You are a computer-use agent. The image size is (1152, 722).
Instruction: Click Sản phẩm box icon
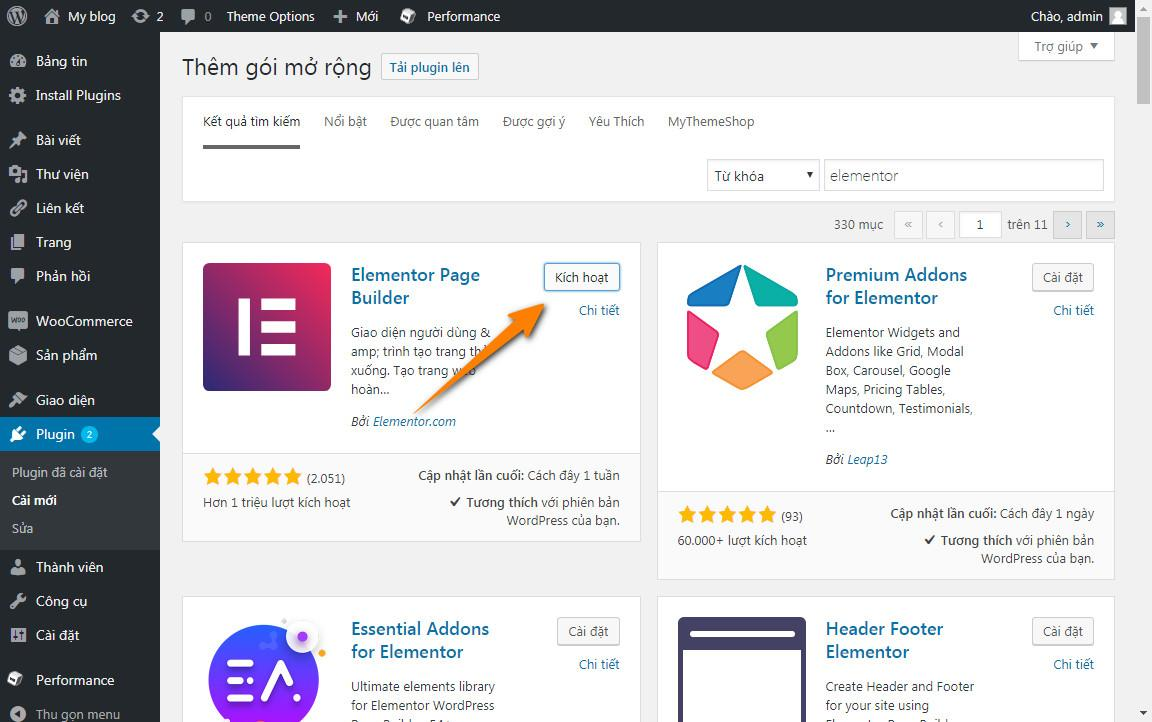click(18, 355)
